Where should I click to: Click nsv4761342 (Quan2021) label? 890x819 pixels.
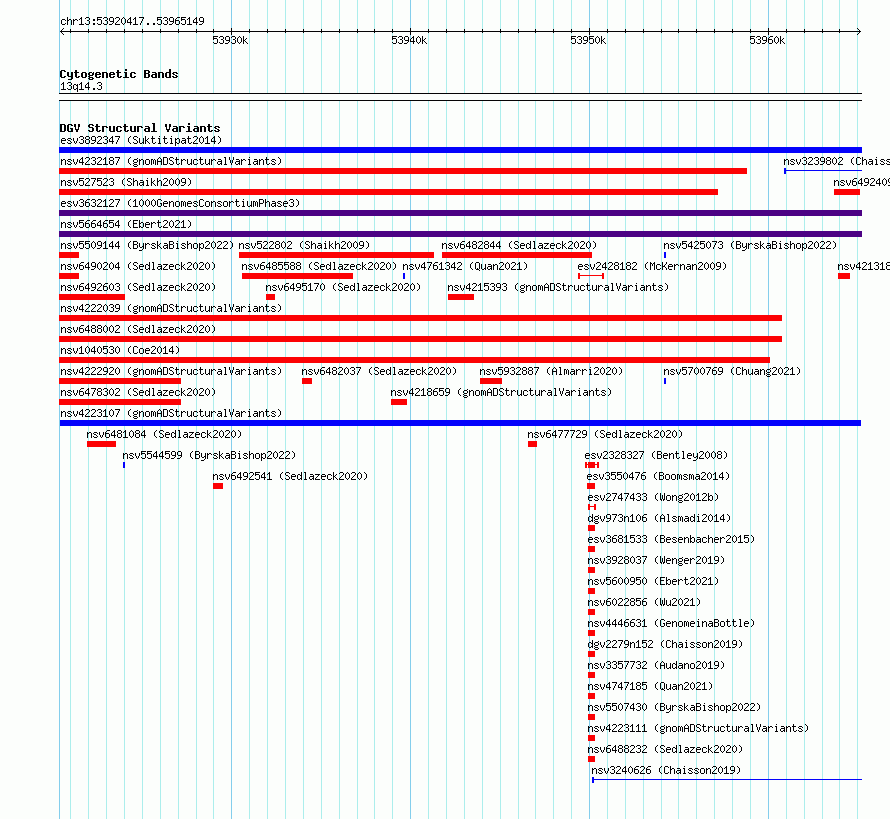[465, 266]
